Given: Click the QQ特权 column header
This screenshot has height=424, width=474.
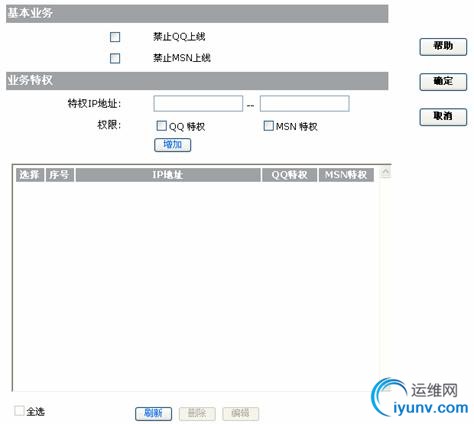Looking at the screenshot, I should coord(289,175).
